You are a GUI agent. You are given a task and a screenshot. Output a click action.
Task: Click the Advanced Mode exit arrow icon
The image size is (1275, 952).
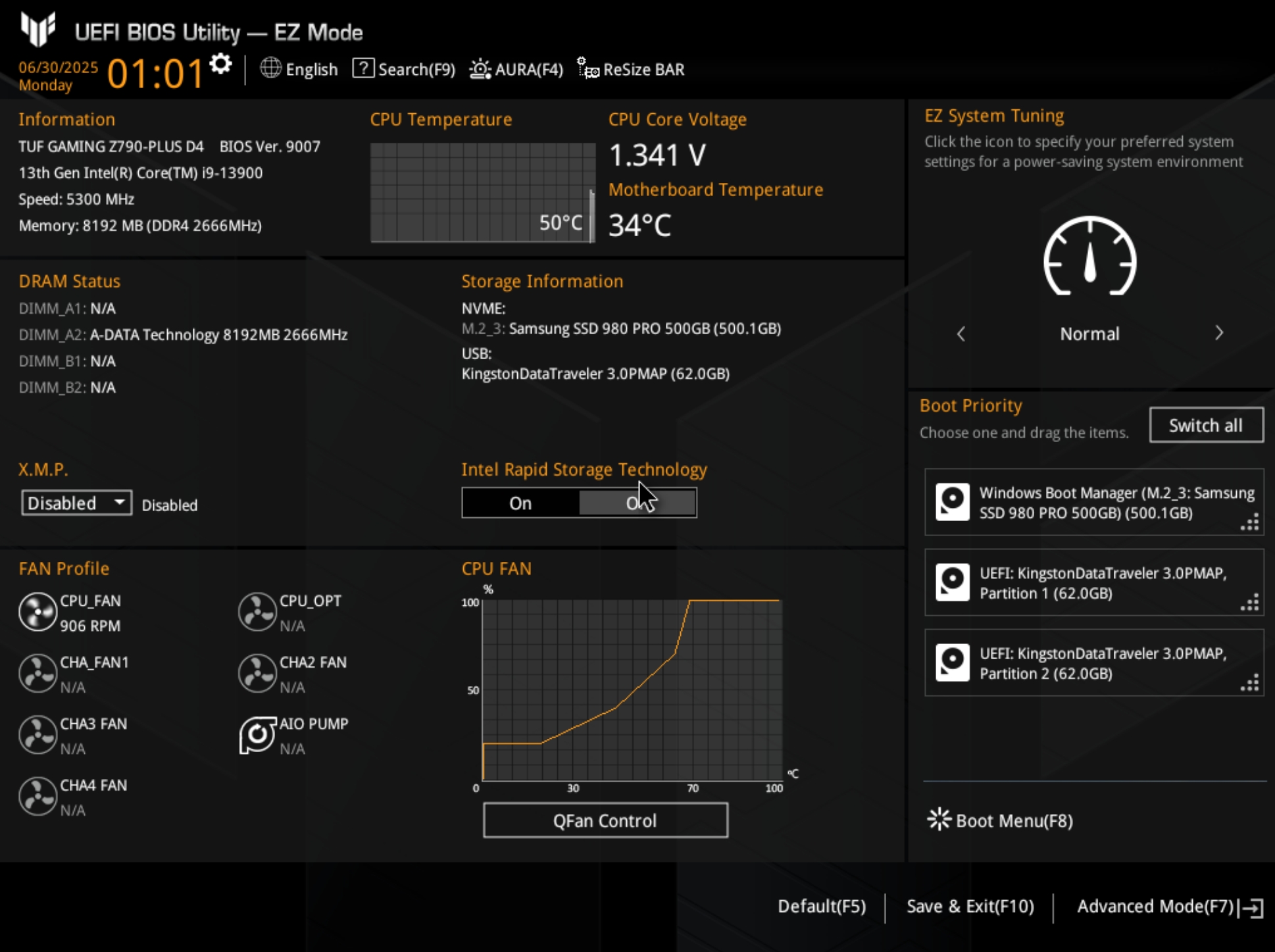1251,908
